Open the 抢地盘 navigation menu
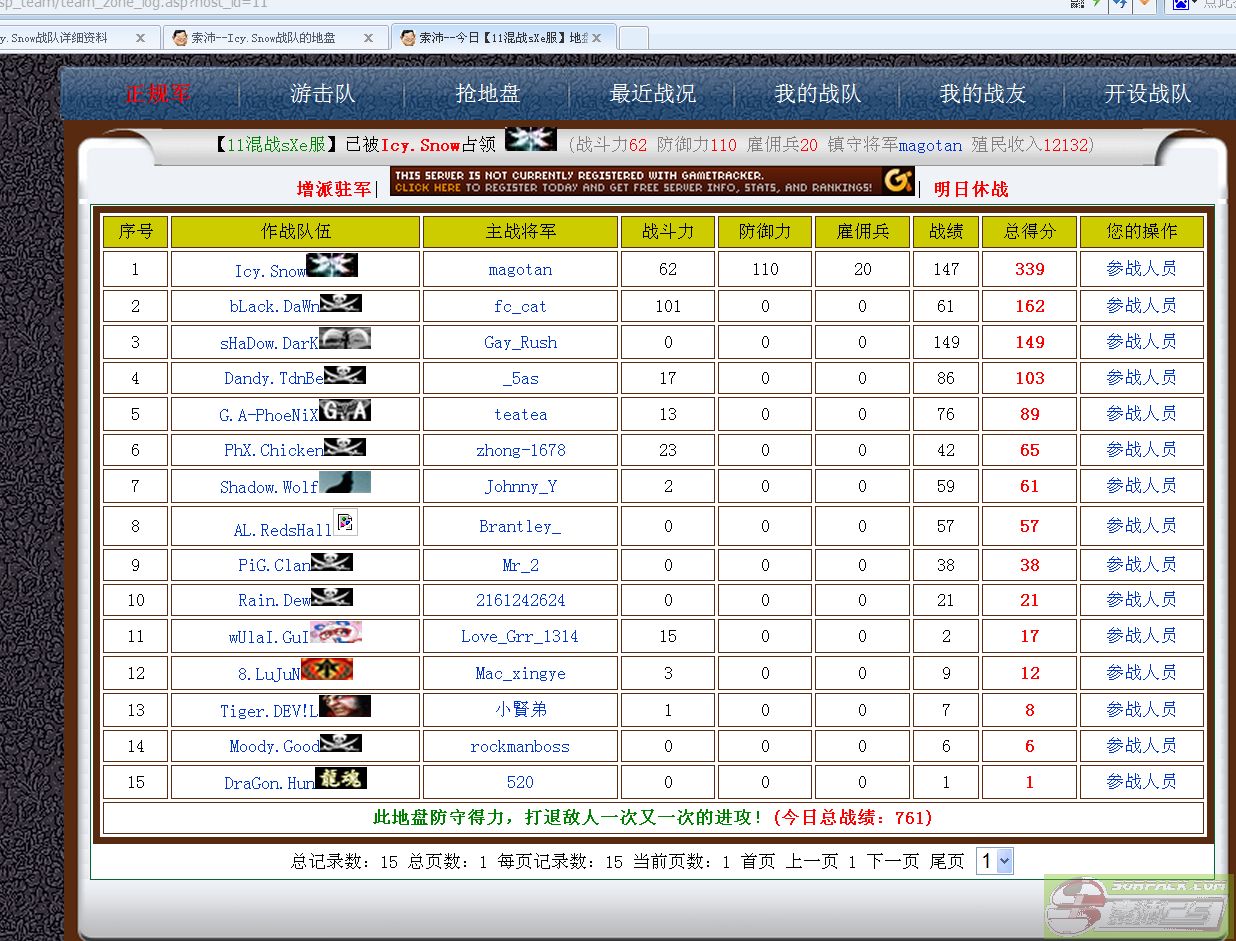 488,94
